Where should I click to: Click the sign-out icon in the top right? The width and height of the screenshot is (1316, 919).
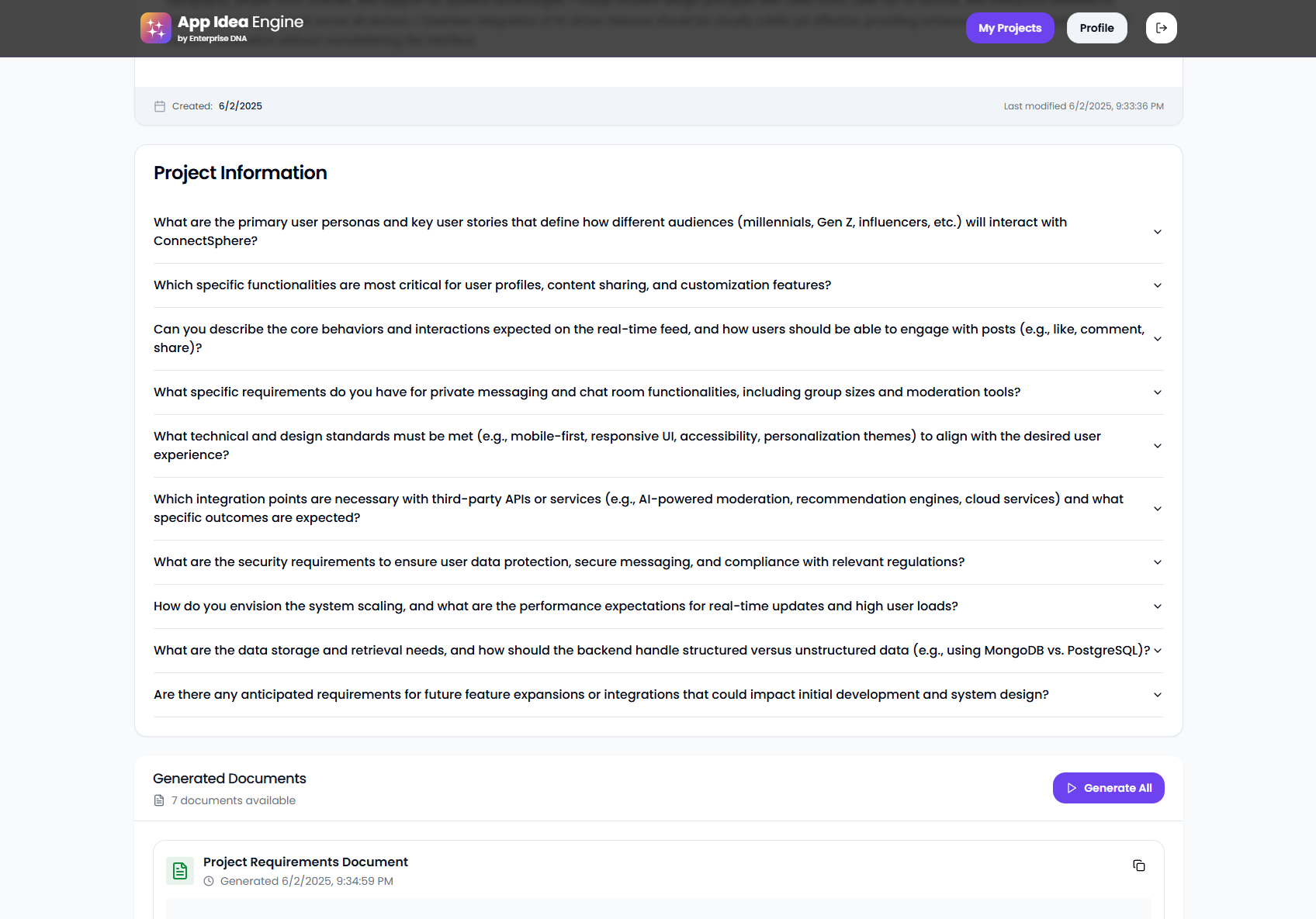pos(1161,27)
